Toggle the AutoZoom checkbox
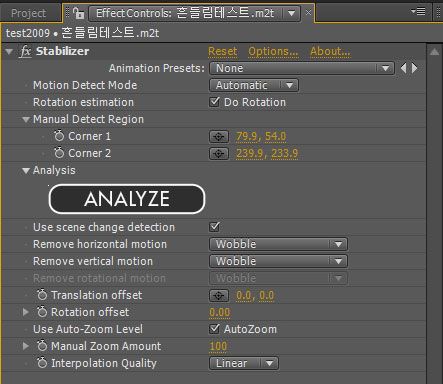Image resolution: width=443 pixels, height=384 pixels. (x=215, y=329)
